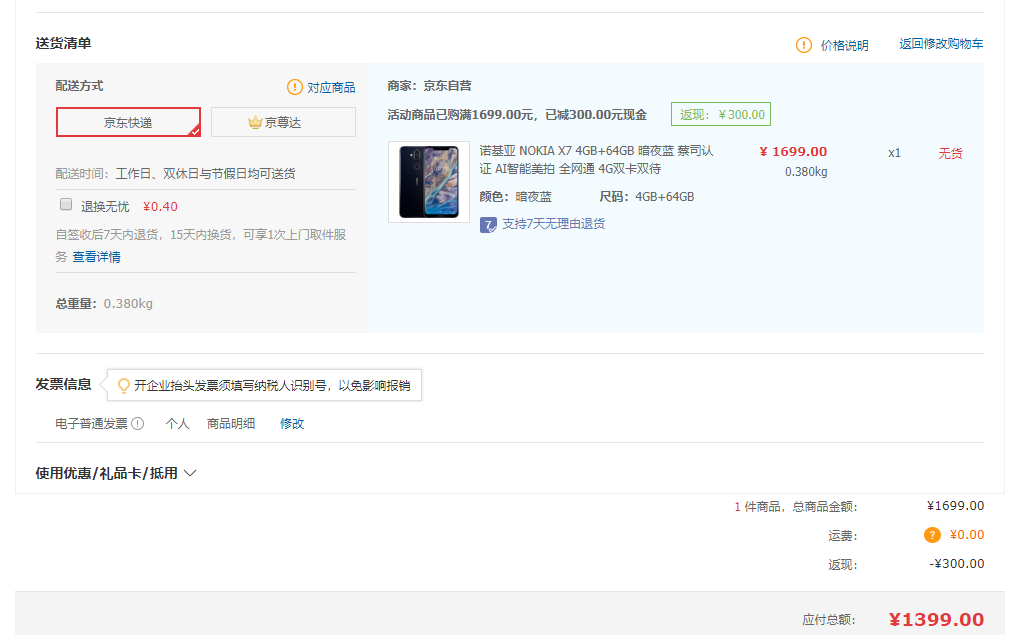Click the orange question mark beside shipping fee
The width and height of the screenshot is (1035, 635).
932,535
